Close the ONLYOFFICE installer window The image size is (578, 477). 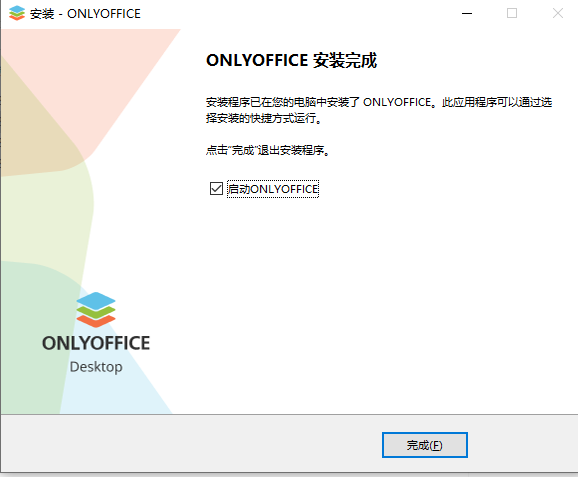(x=558, y=14)
